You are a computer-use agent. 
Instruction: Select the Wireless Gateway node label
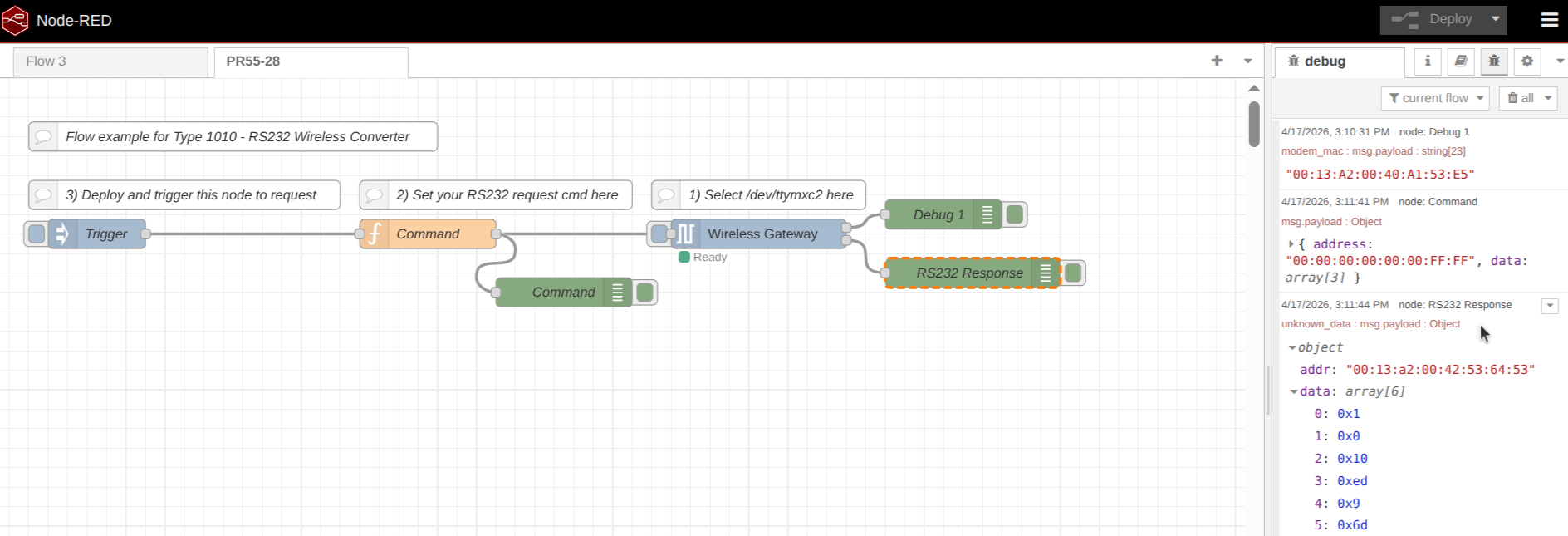(762, 234)
